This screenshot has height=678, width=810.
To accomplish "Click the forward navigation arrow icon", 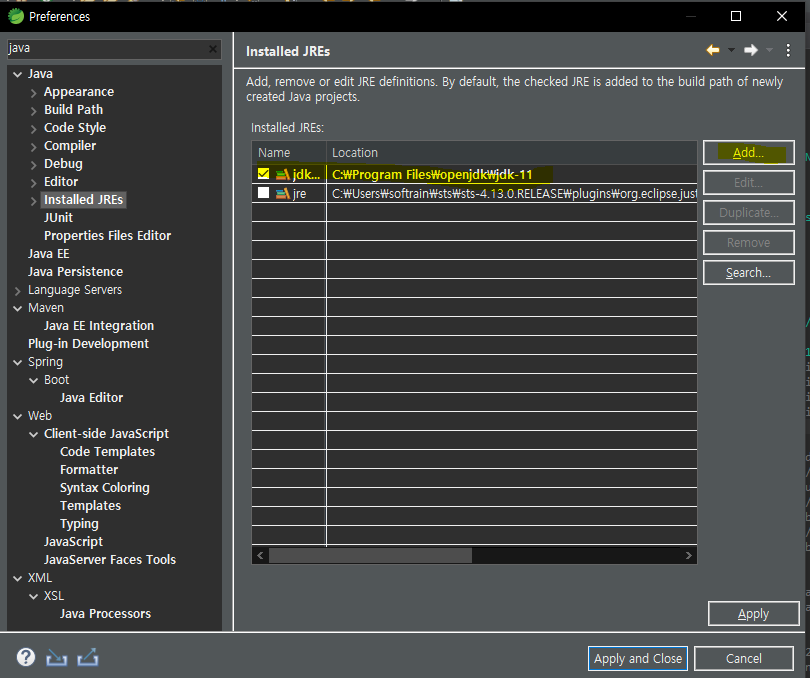I will pos(751,50).
